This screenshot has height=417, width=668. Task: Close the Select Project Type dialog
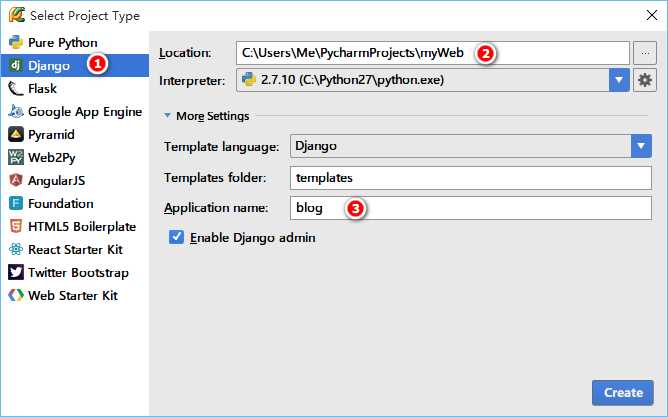[651, 15]
